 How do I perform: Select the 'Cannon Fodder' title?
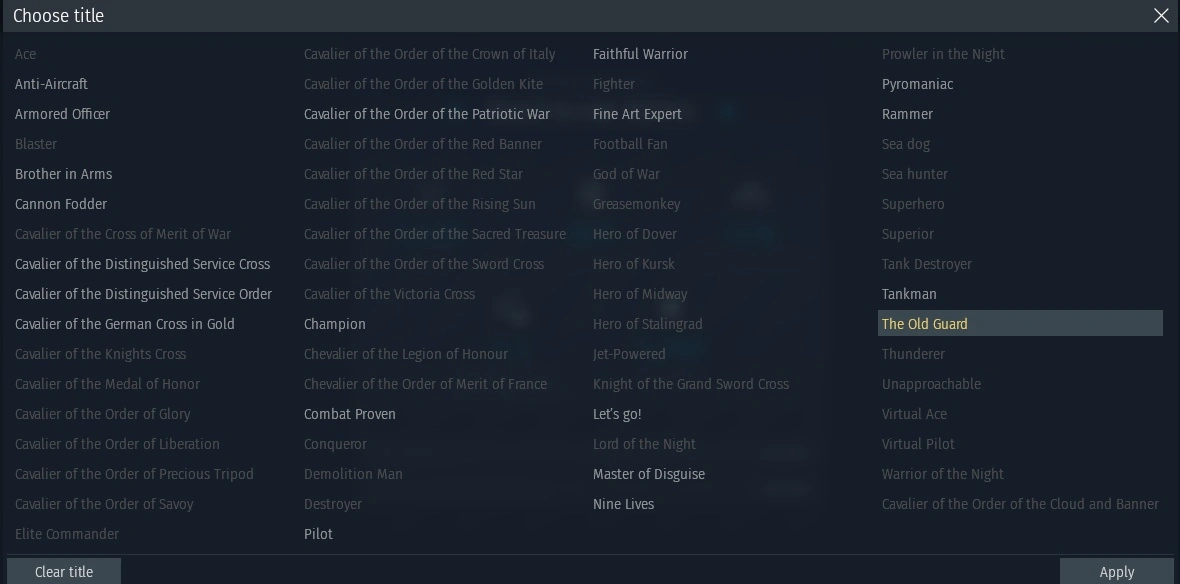pyautogui.click(x=61, y=204)
